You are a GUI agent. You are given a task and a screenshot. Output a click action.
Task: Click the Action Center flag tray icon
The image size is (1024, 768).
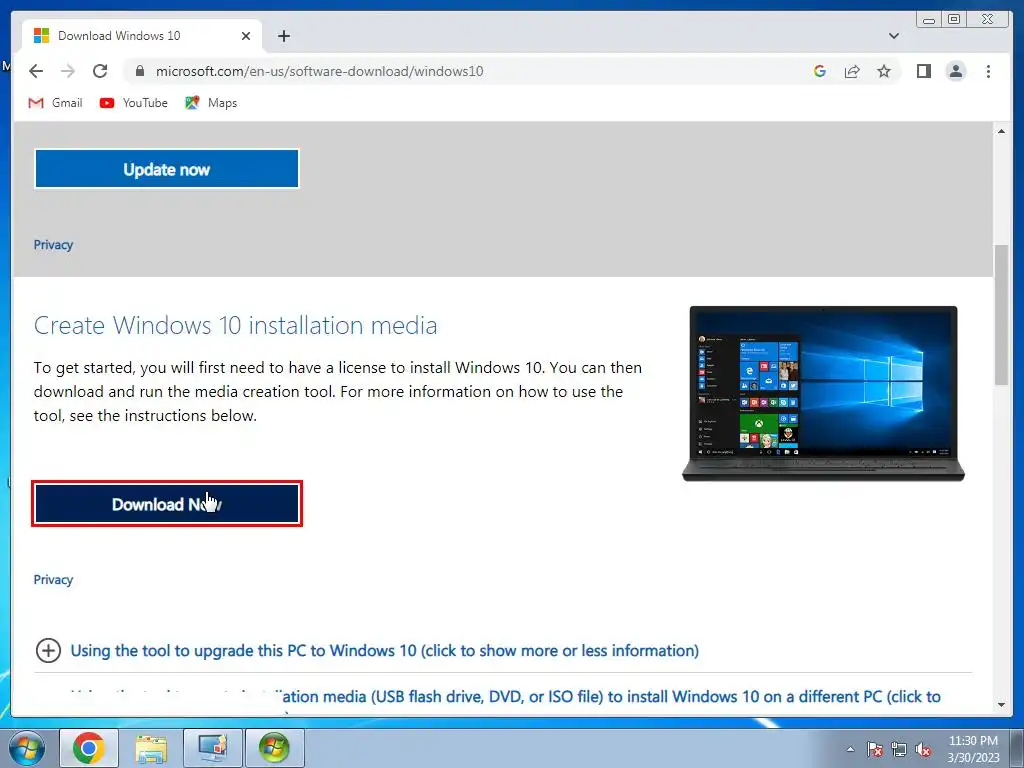point(875,749)
